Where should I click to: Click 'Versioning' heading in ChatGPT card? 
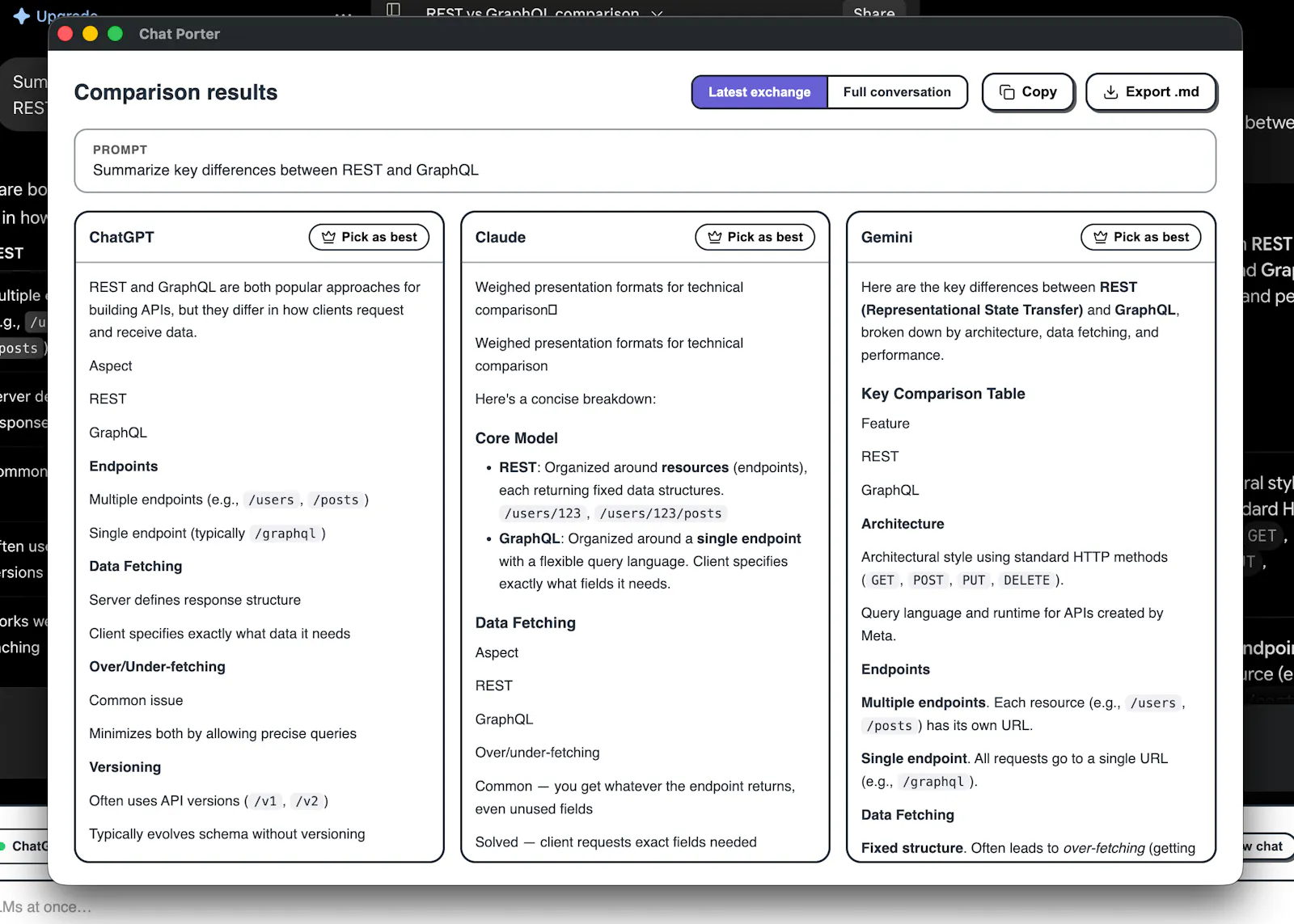(125, 767)
